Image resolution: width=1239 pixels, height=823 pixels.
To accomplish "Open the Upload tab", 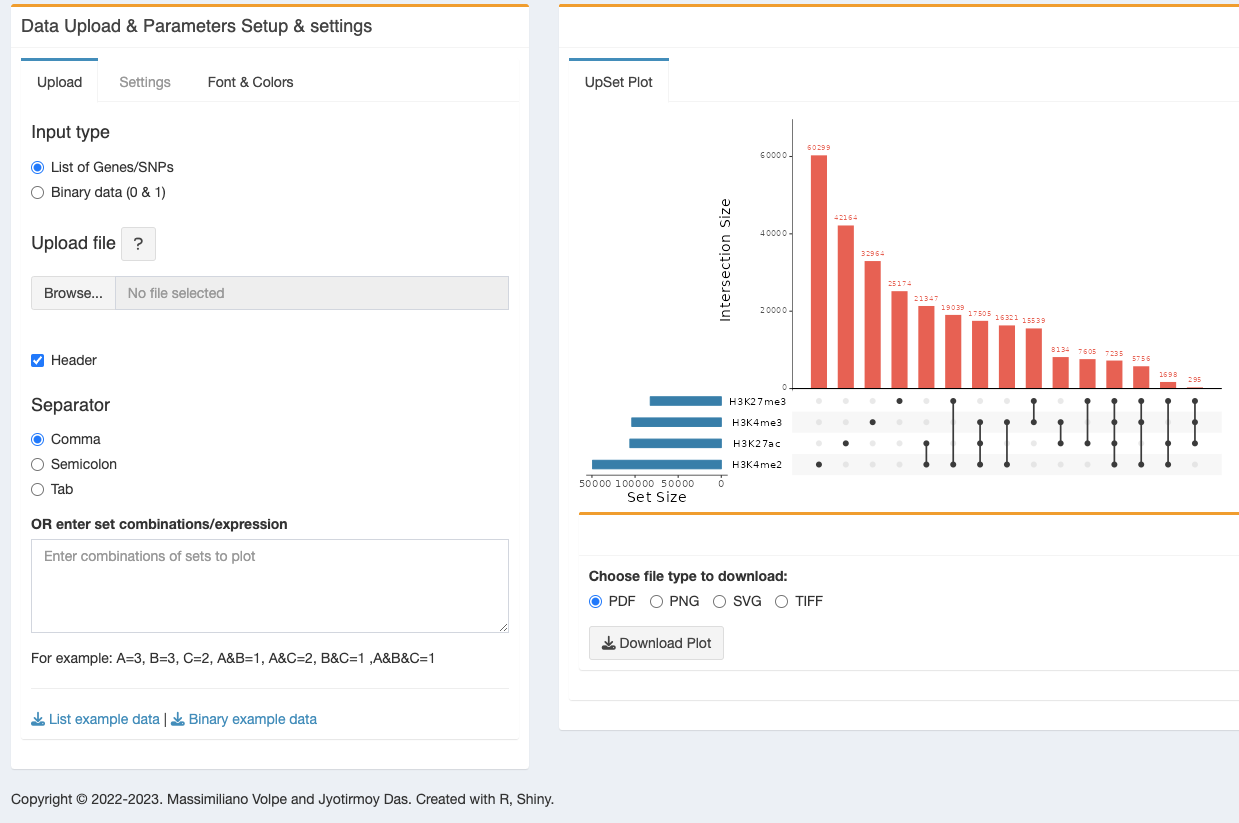I will coord(59,82).
